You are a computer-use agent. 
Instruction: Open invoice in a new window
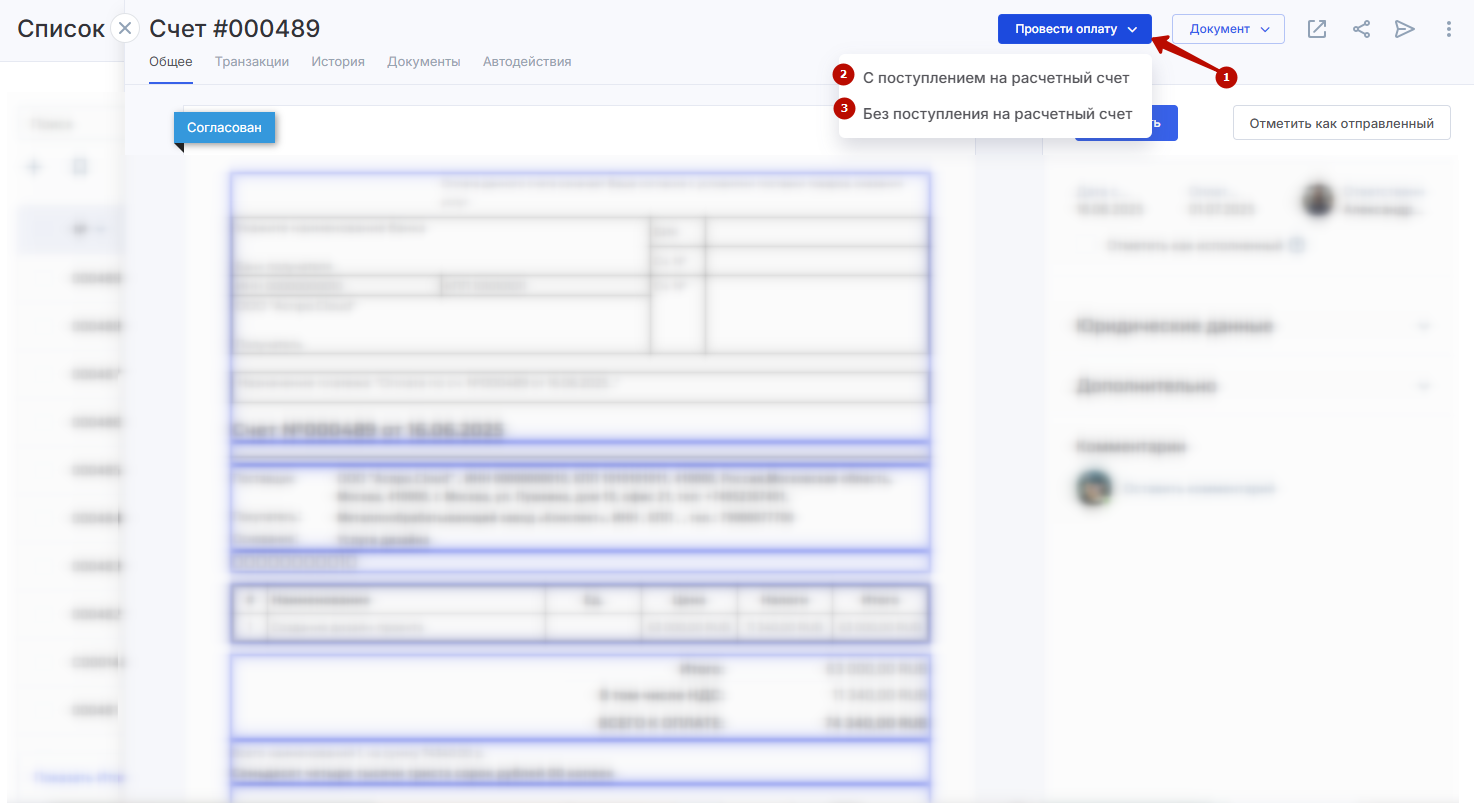[x=1317, y=29]
